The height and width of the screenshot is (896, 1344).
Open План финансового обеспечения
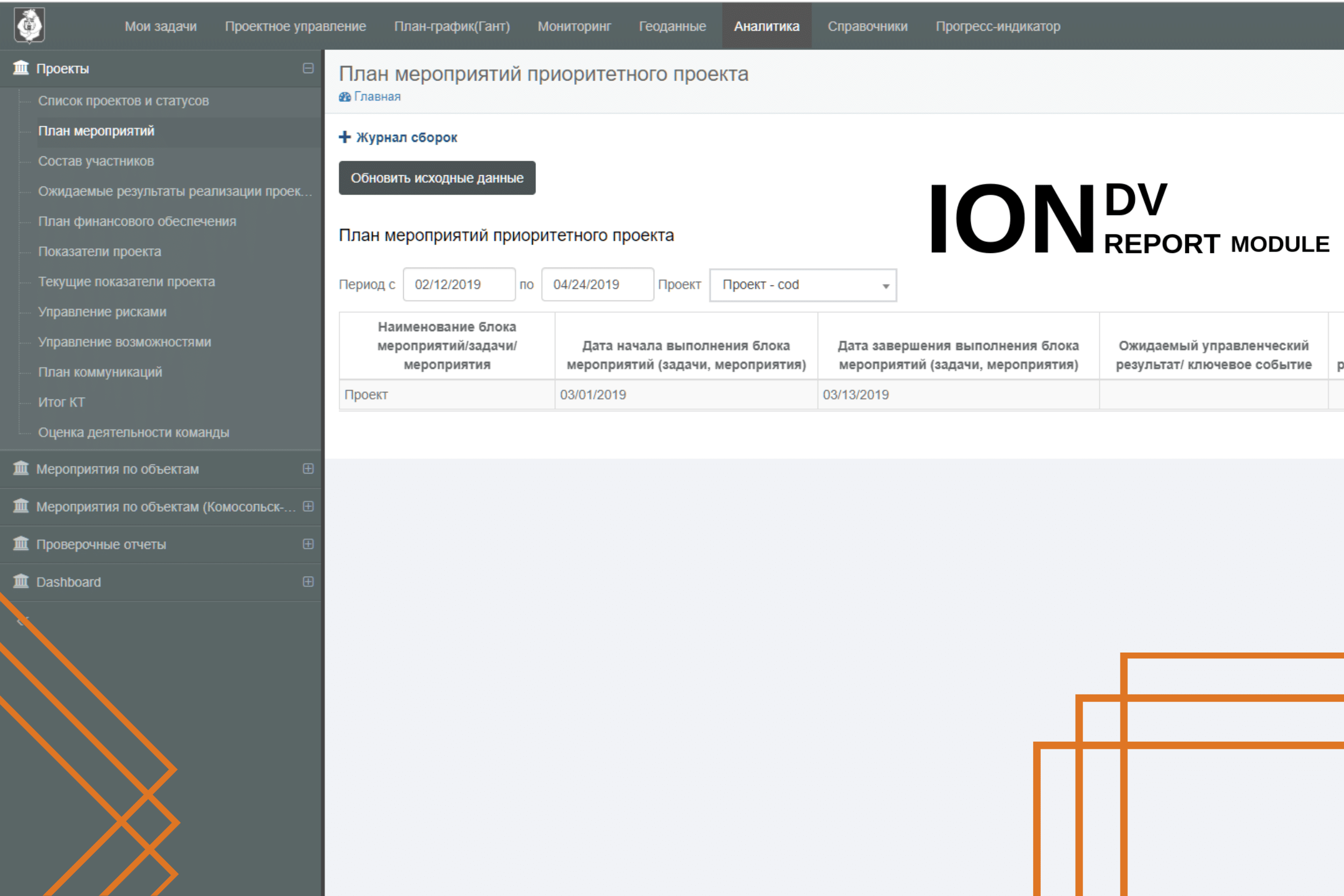pyautogui.click(x=137, y=221)
